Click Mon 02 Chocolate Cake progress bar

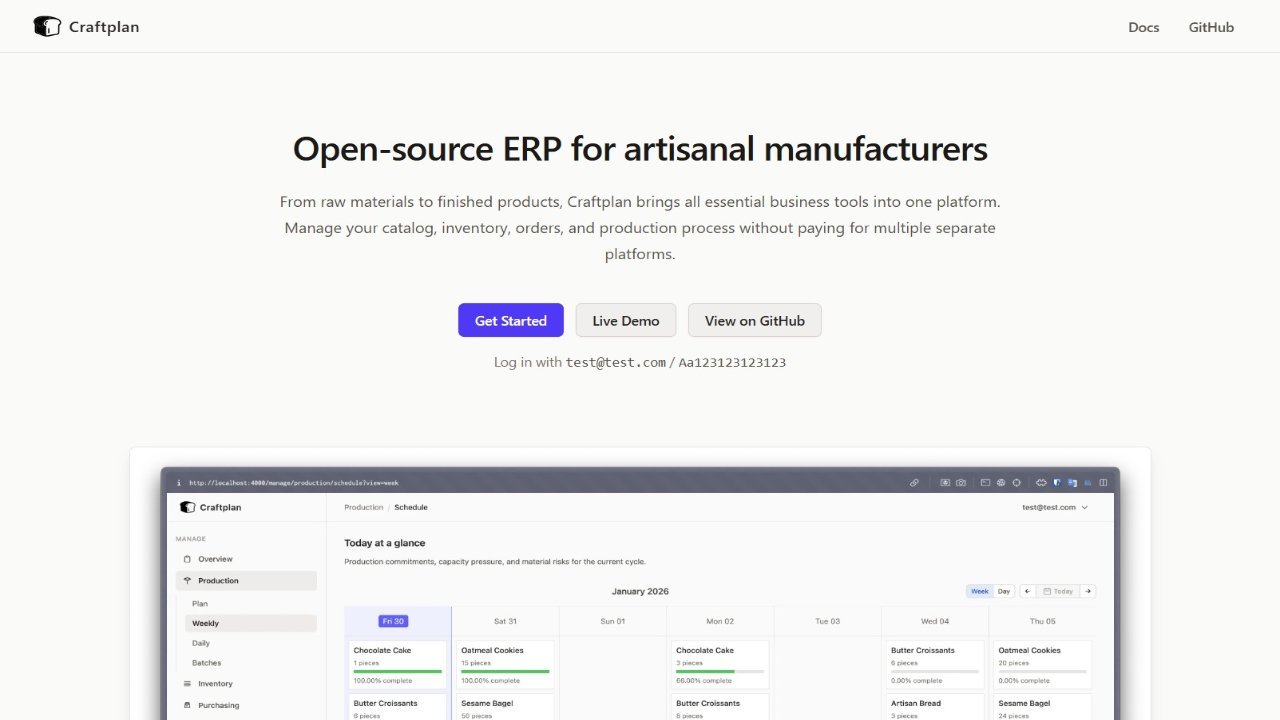coord(720,671)
